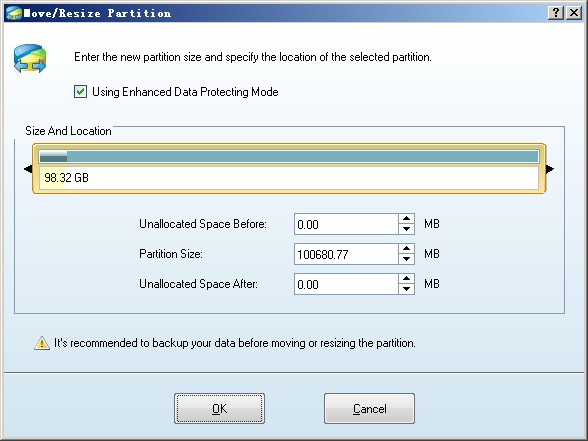Close the Move/Resize Partition dialog
The image size is (588, 441).
pos(574,13)
